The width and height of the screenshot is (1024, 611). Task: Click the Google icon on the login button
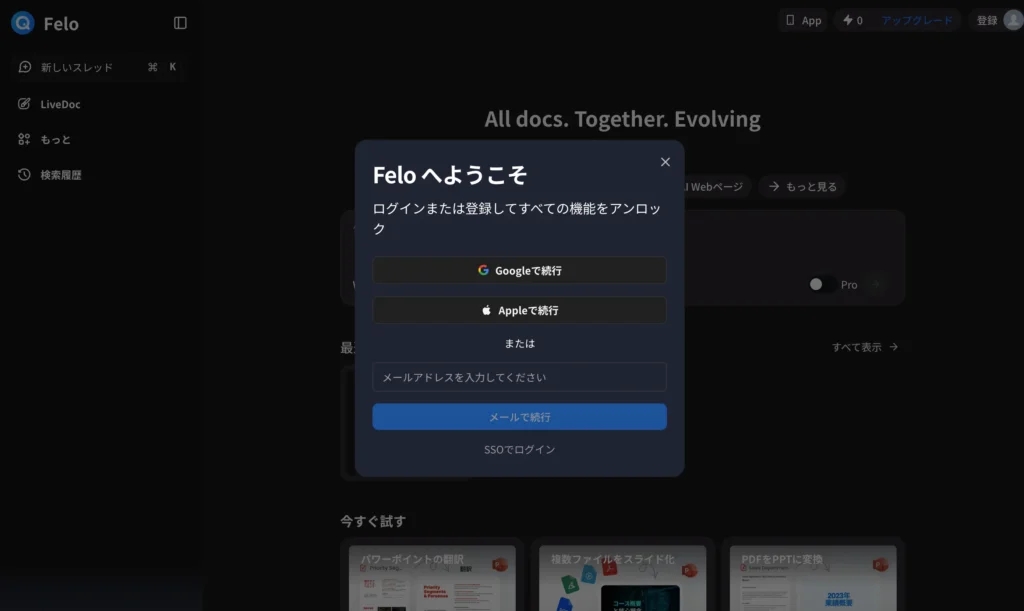point(483,269)
